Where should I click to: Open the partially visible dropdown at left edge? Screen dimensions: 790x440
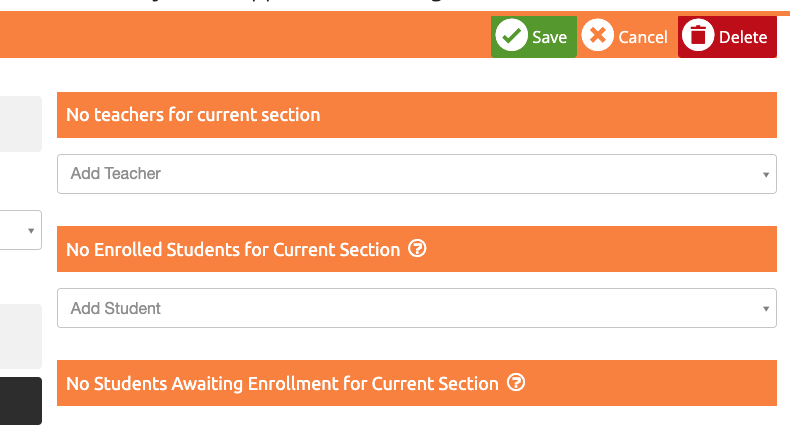coord(21,230)
